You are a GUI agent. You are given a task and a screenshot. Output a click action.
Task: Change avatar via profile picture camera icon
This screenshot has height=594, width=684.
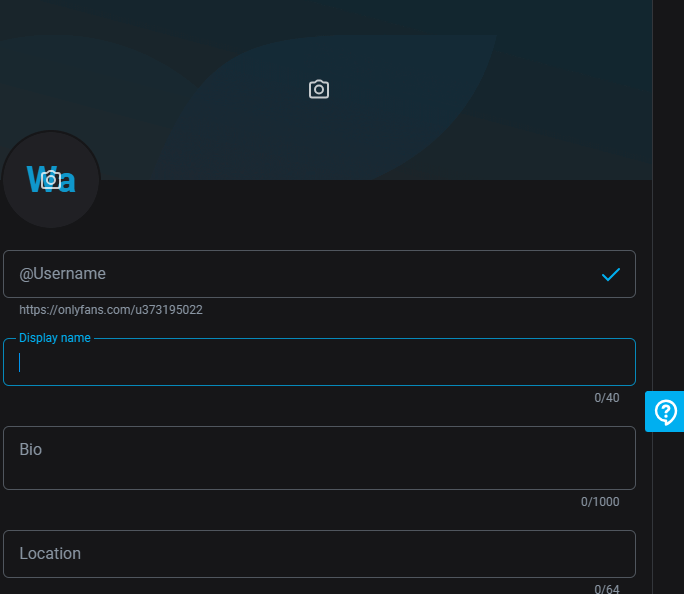(x=51, y=180)
